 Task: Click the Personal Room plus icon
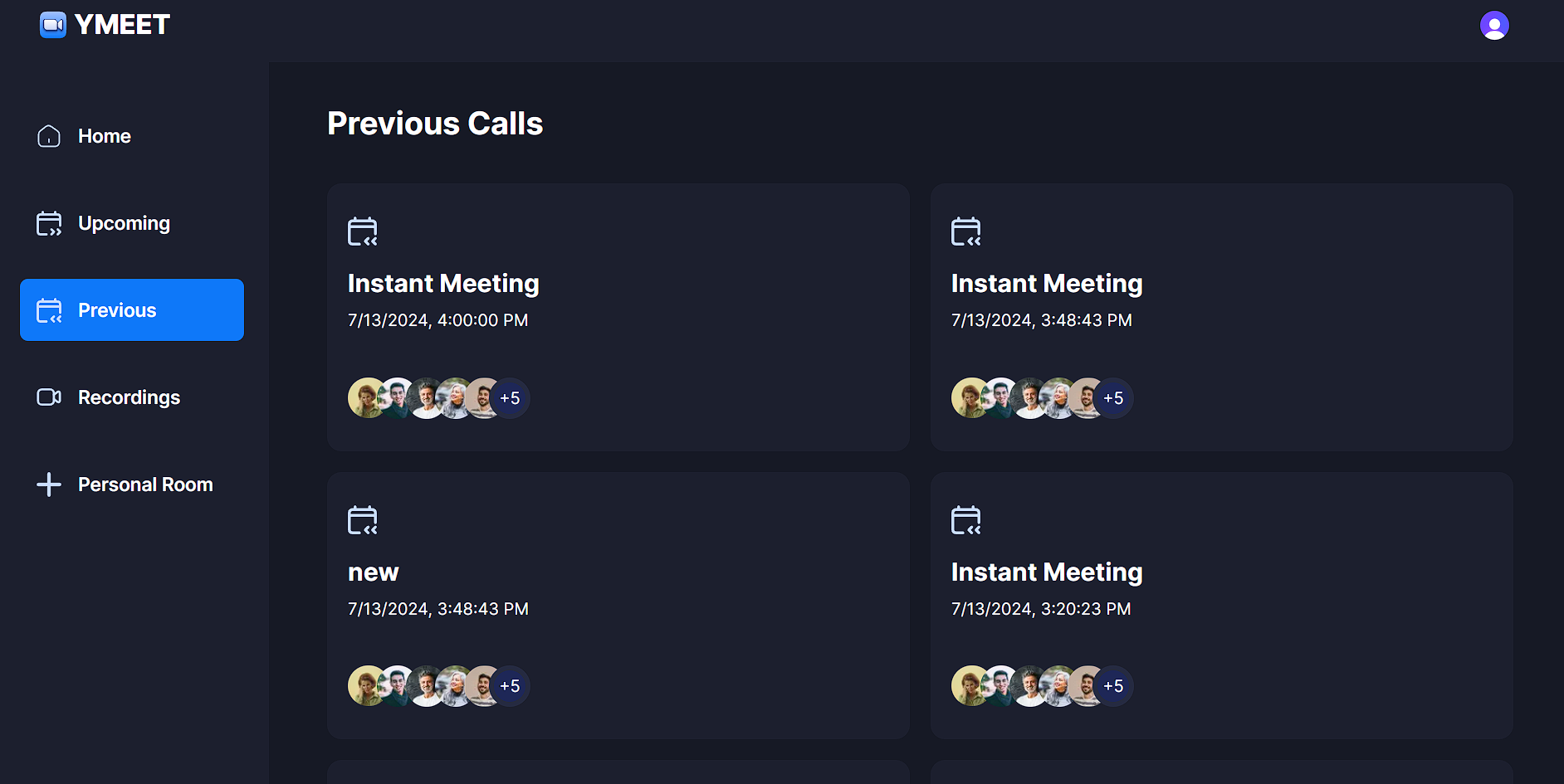click(x=49, y=485)
